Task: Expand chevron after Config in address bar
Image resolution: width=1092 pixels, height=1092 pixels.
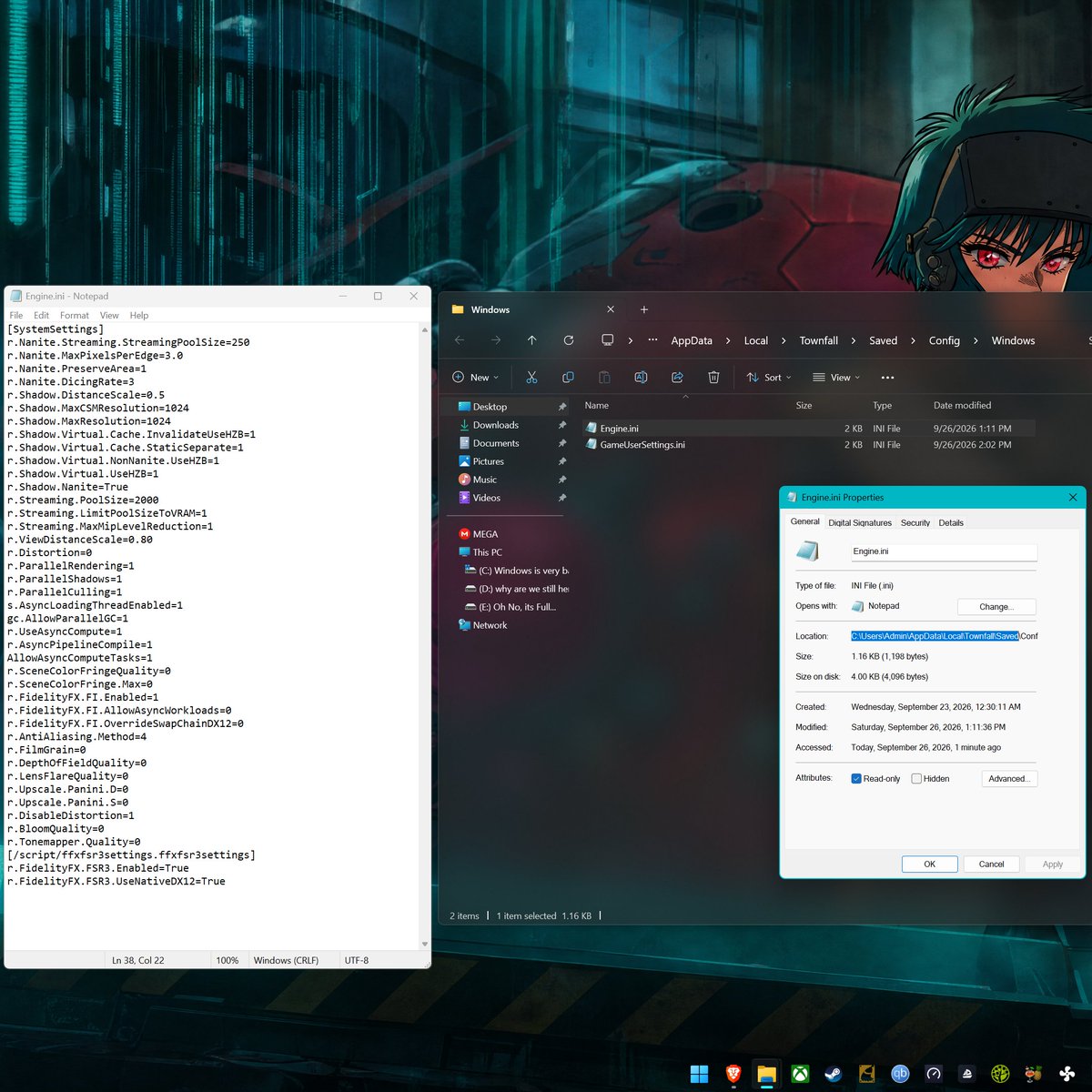Action: click(976, 340)
